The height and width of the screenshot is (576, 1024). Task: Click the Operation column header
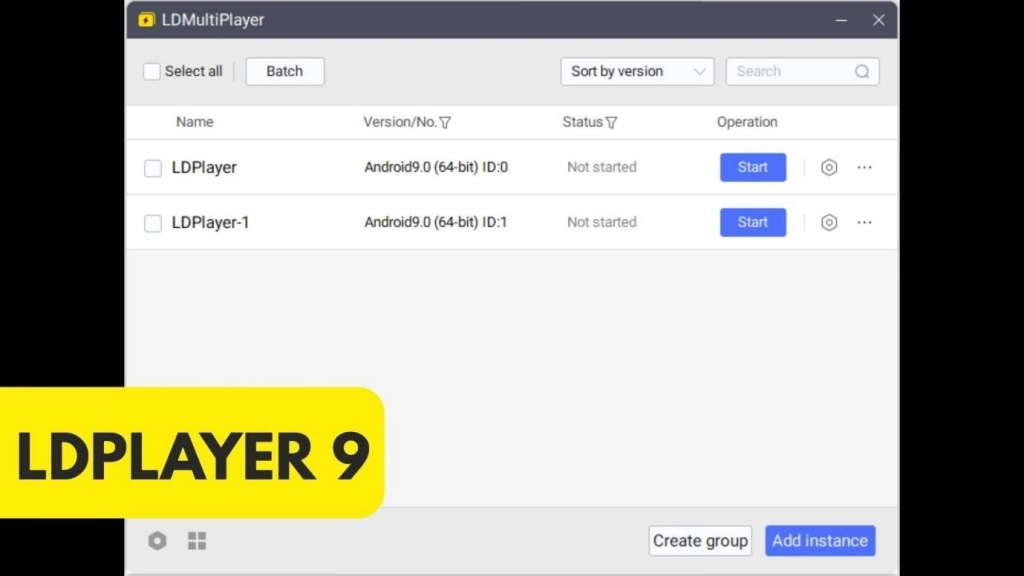[747, 122]
